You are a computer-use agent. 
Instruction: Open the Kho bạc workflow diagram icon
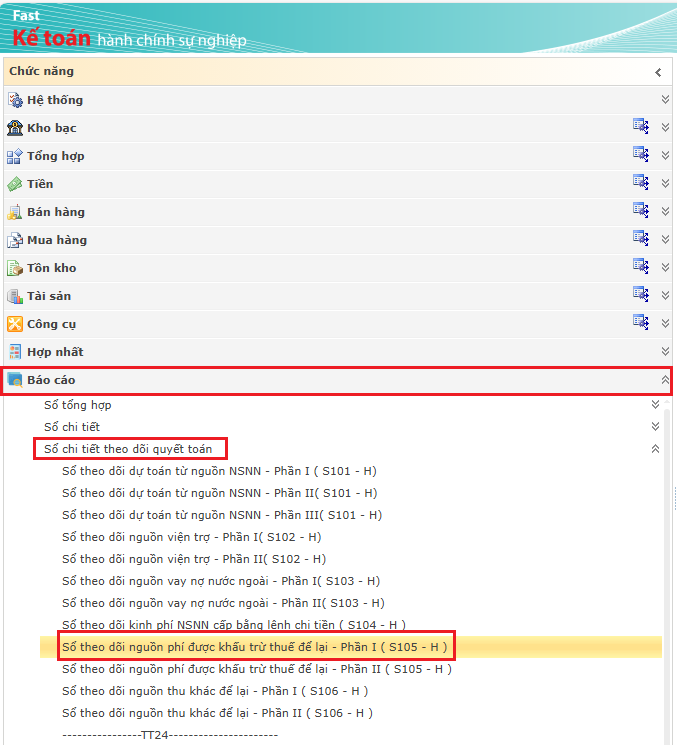(641, 126)
